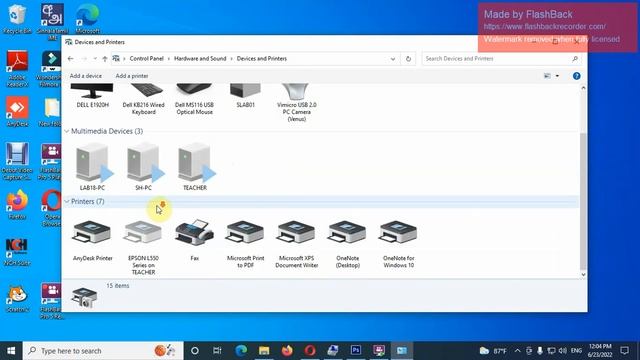Open Firefox desktop shortcut
This screenshot has width=640, height=360.
(17, 205)
